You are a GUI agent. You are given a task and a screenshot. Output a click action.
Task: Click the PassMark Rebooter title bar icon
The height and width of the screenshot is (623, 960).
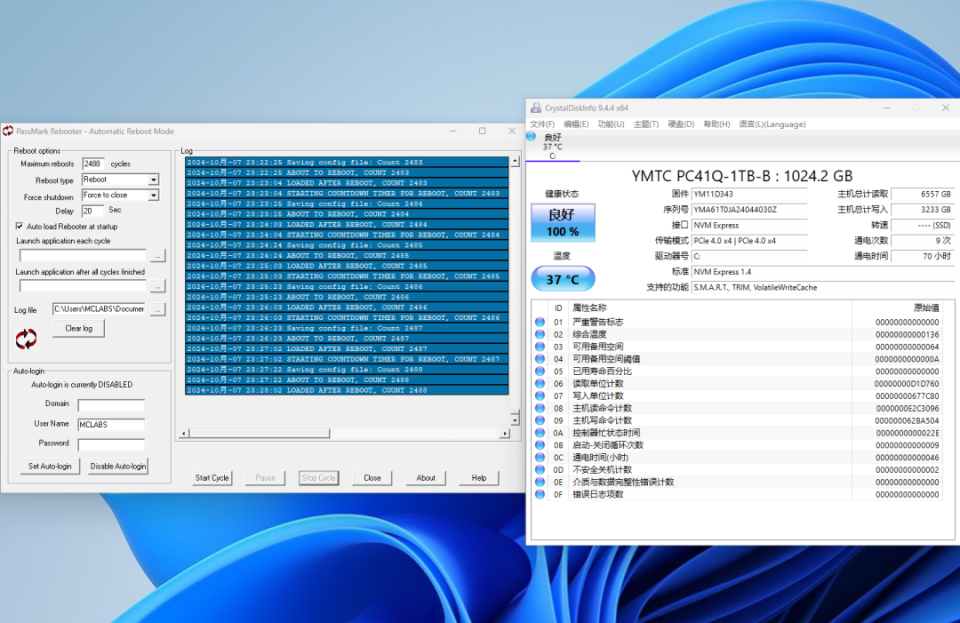coord(8,131)
